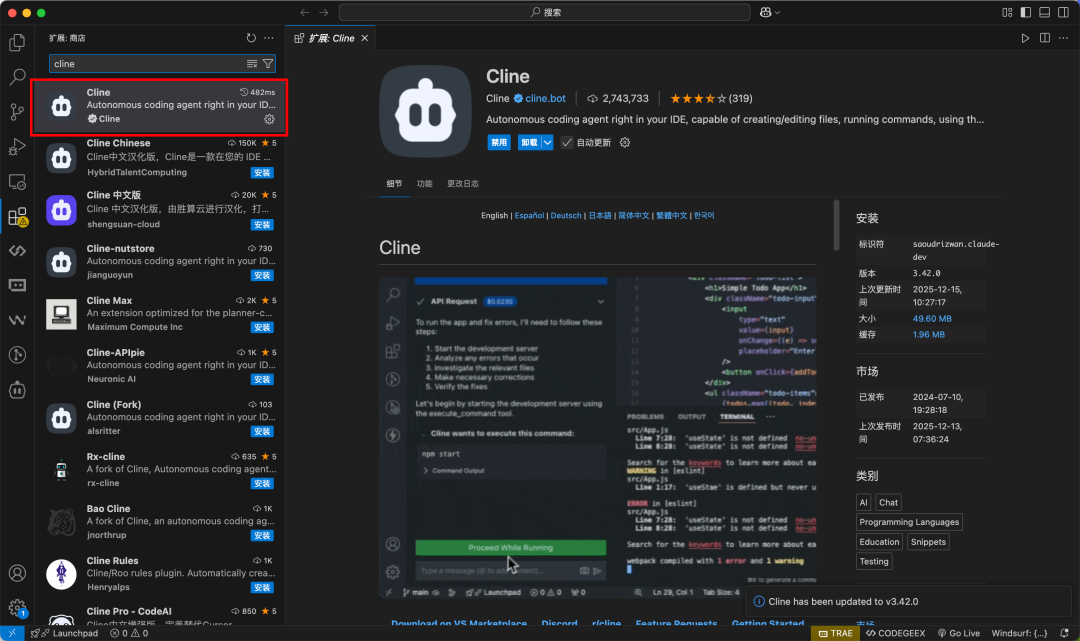Toggle the auto update checkbox
This screenshot has height=641, width=1080.
(x=566, y=143)
